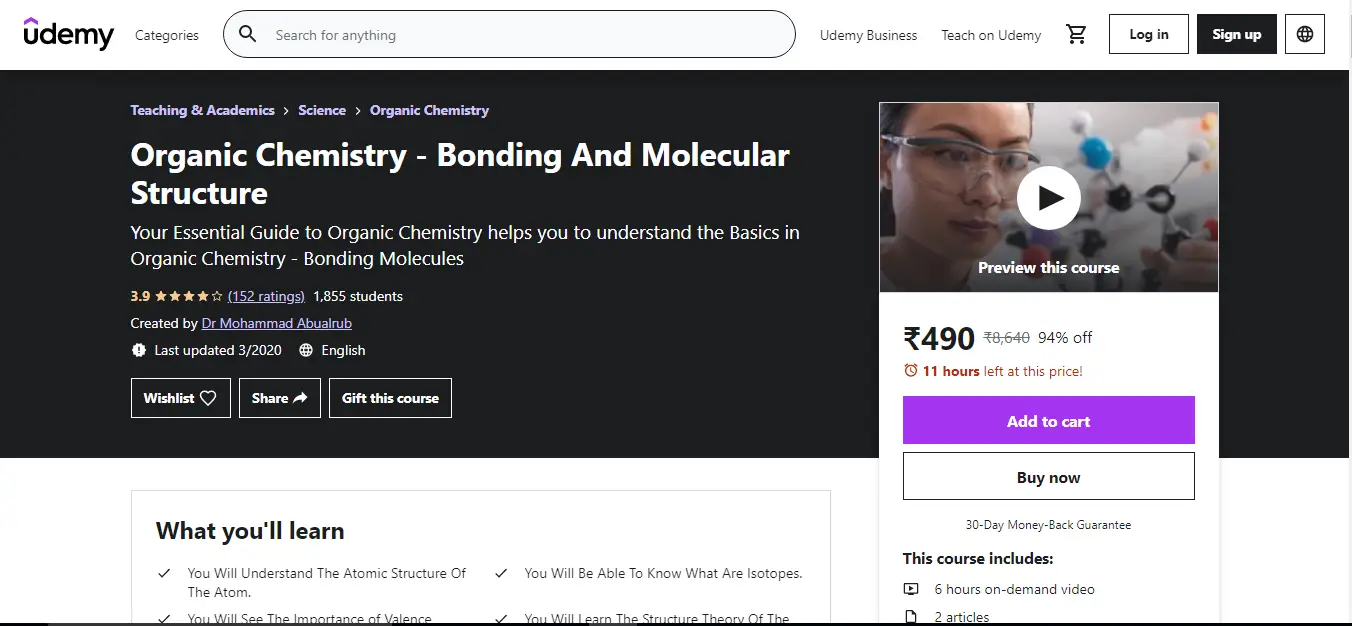Open Teach on Udemy
This screenshot has height=626, width=1352.
click(x=991, y=34)
